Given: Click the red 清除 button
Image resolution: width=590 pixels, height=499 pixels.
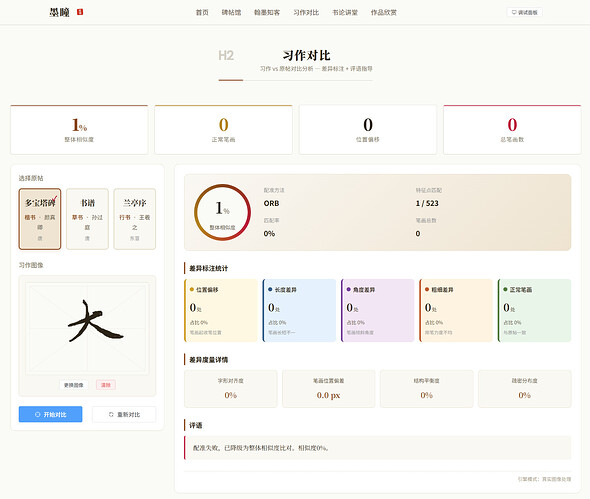Looking at the screenshot, I should tap(106, 385).
